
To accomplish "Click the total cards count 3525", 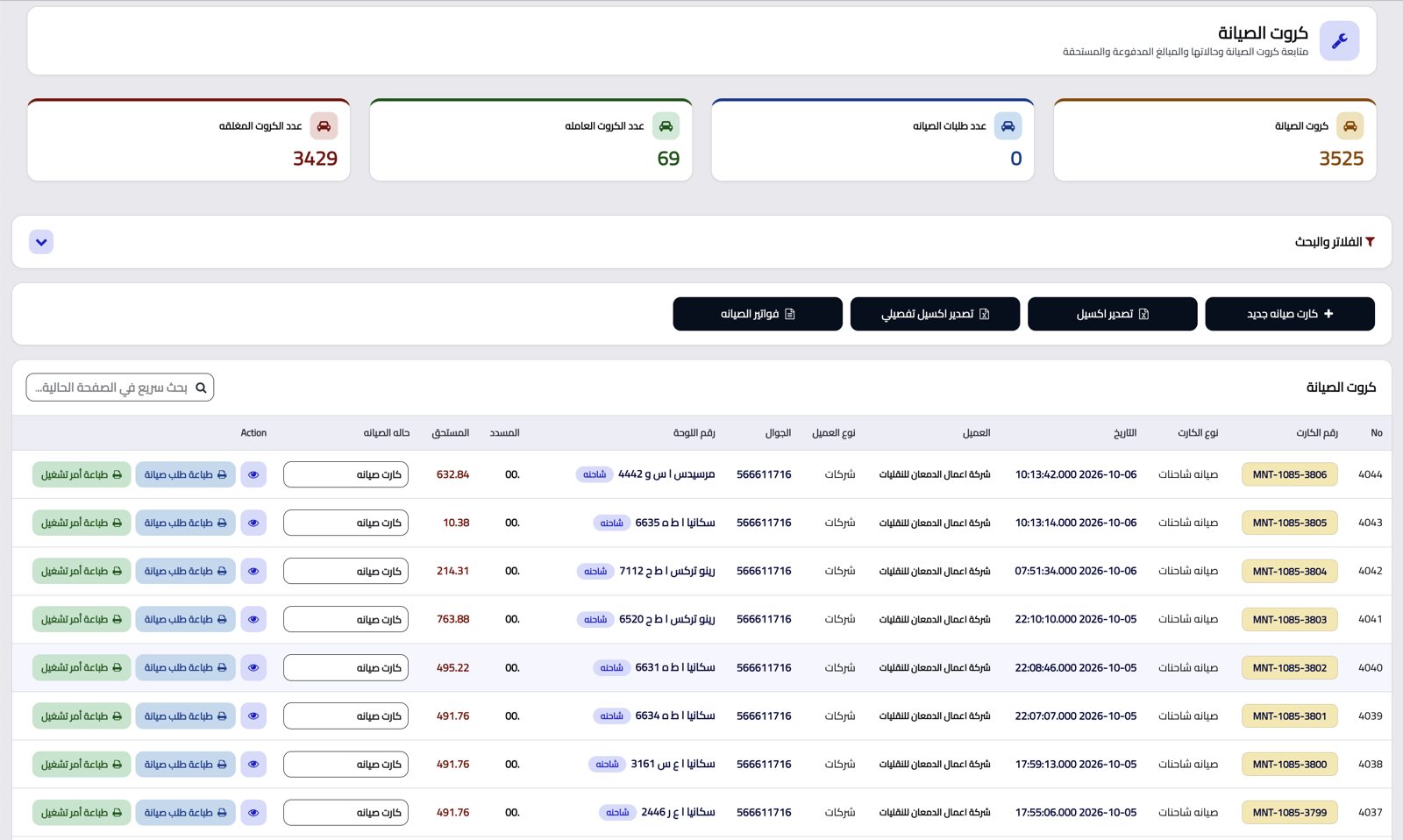I will 1342,159.
